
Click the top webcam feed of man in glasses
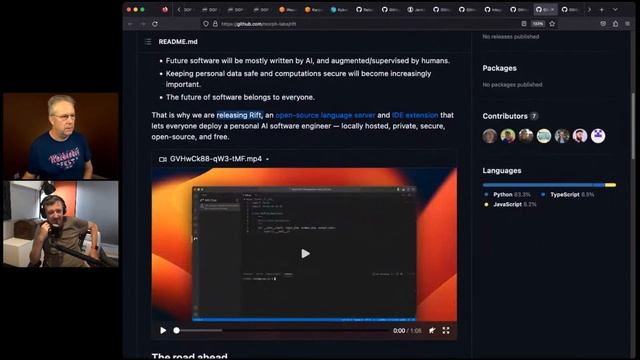coord(61,136)
